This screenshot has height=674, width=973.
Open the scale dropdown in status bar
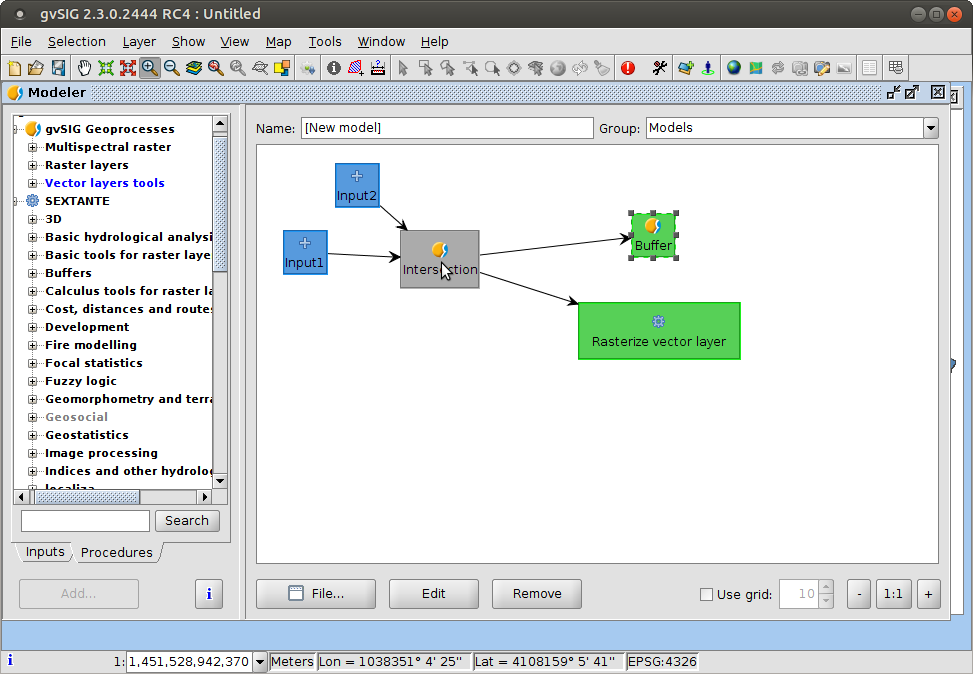pos(260,661)
